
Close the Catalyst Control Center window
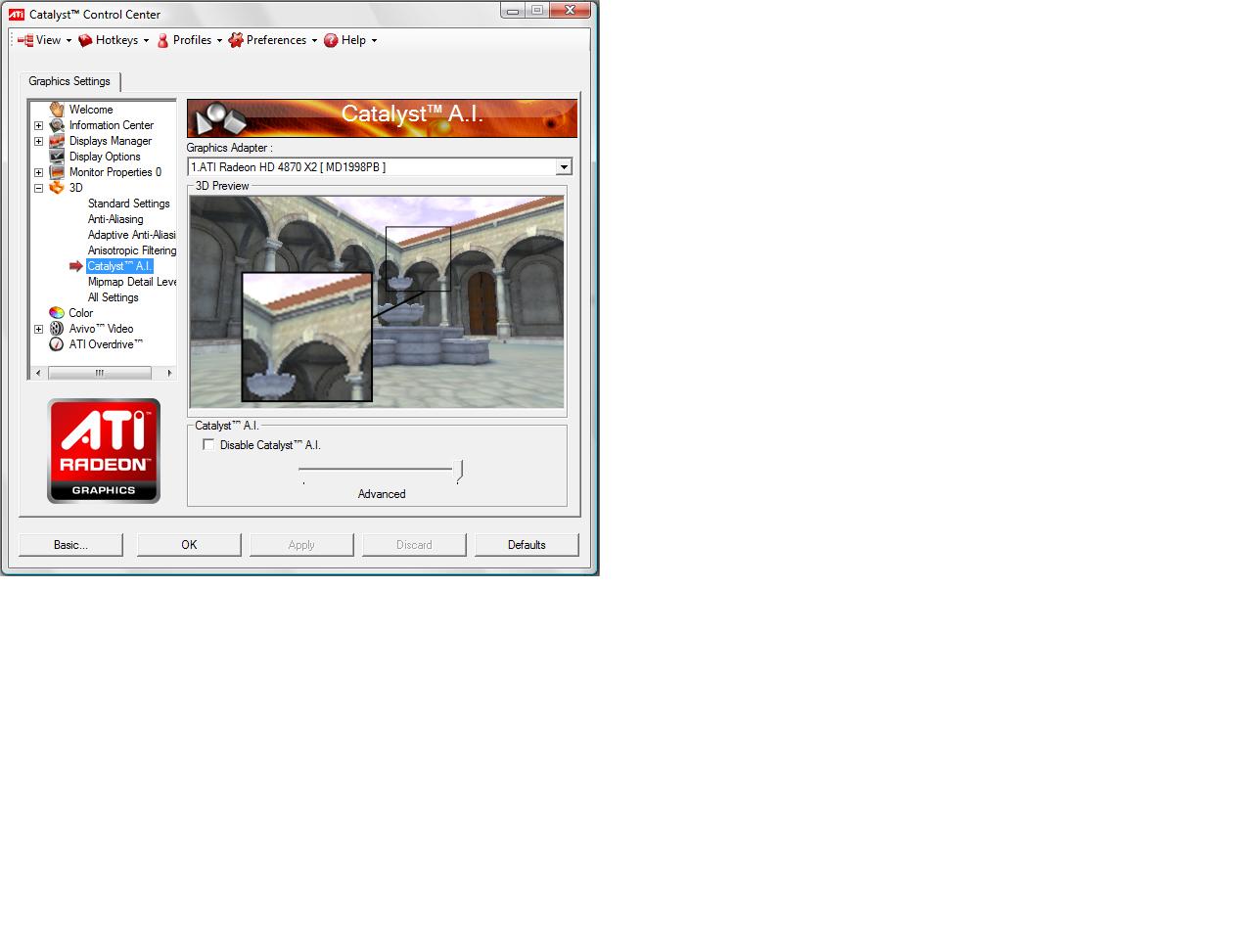[x=572, y=10]
